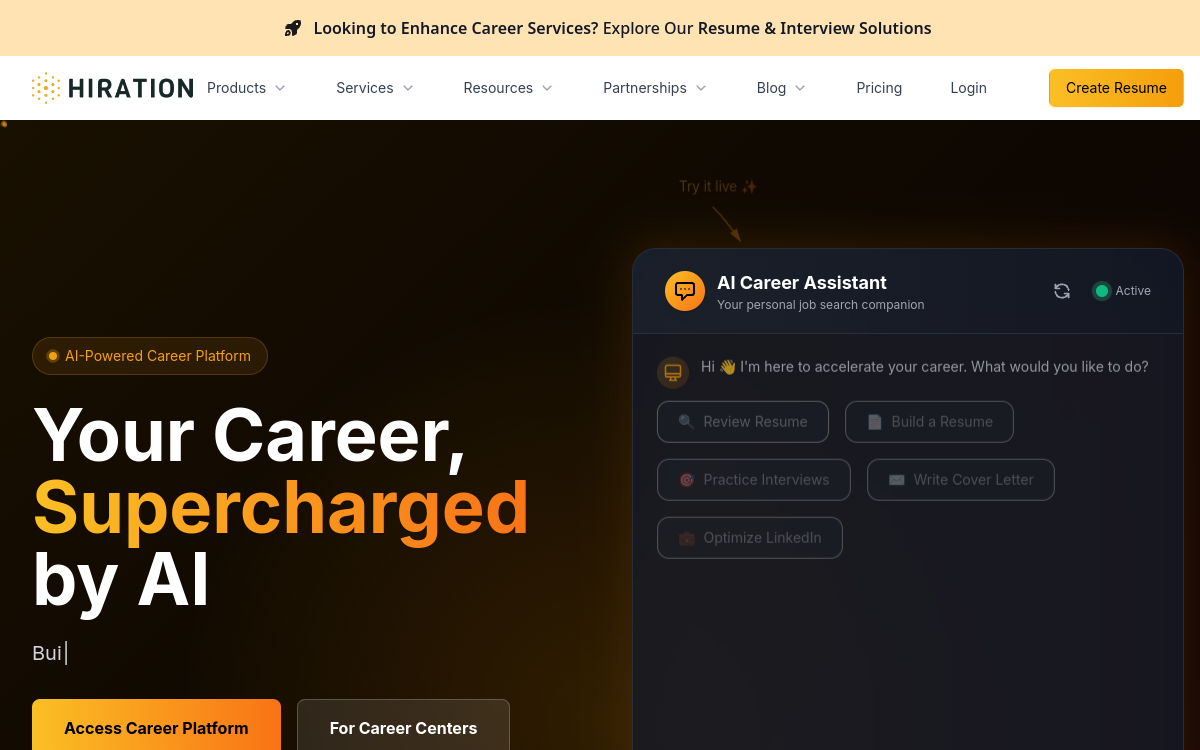Click the Hiration logo
The width and height of the screenshot is (1200, 750).
coord(112,88)
